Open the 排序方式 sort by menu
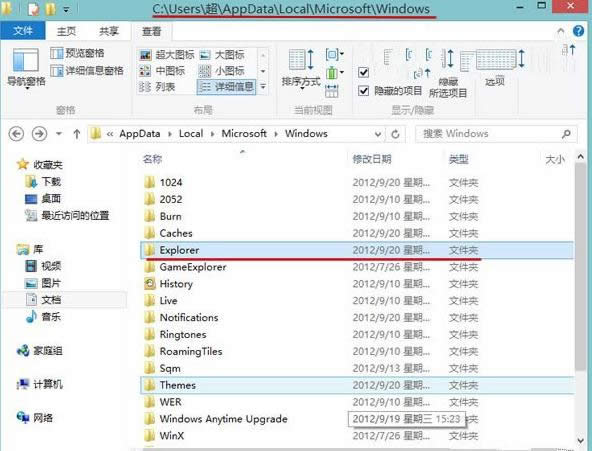The image size is (592, 451). (301, 69)
